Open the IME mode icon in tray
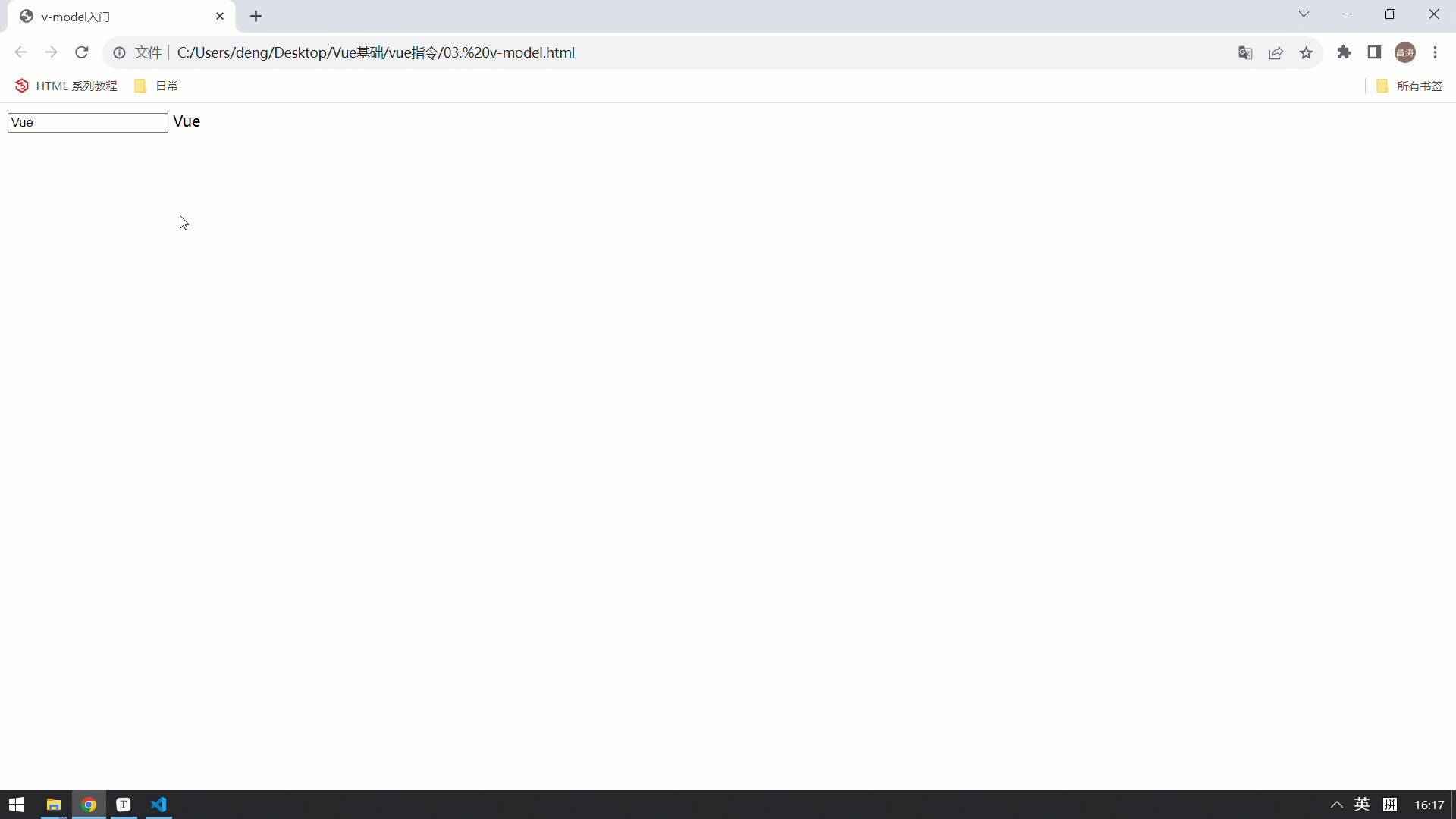Viewport: 1456px width, 819px height. [1390, 805]
